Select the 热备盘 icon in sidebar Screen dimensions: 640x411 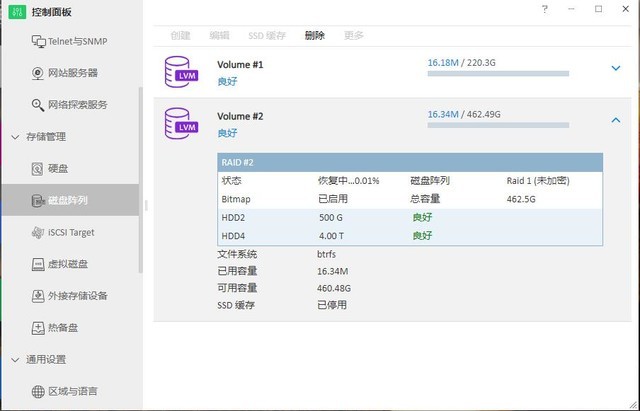tap(39, 328)
